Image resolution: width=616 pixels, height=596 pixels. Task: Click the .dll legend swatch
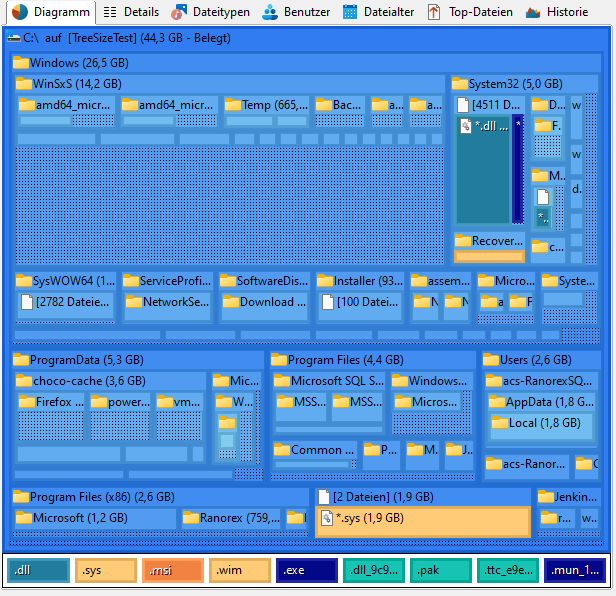(x=38, y=570)
